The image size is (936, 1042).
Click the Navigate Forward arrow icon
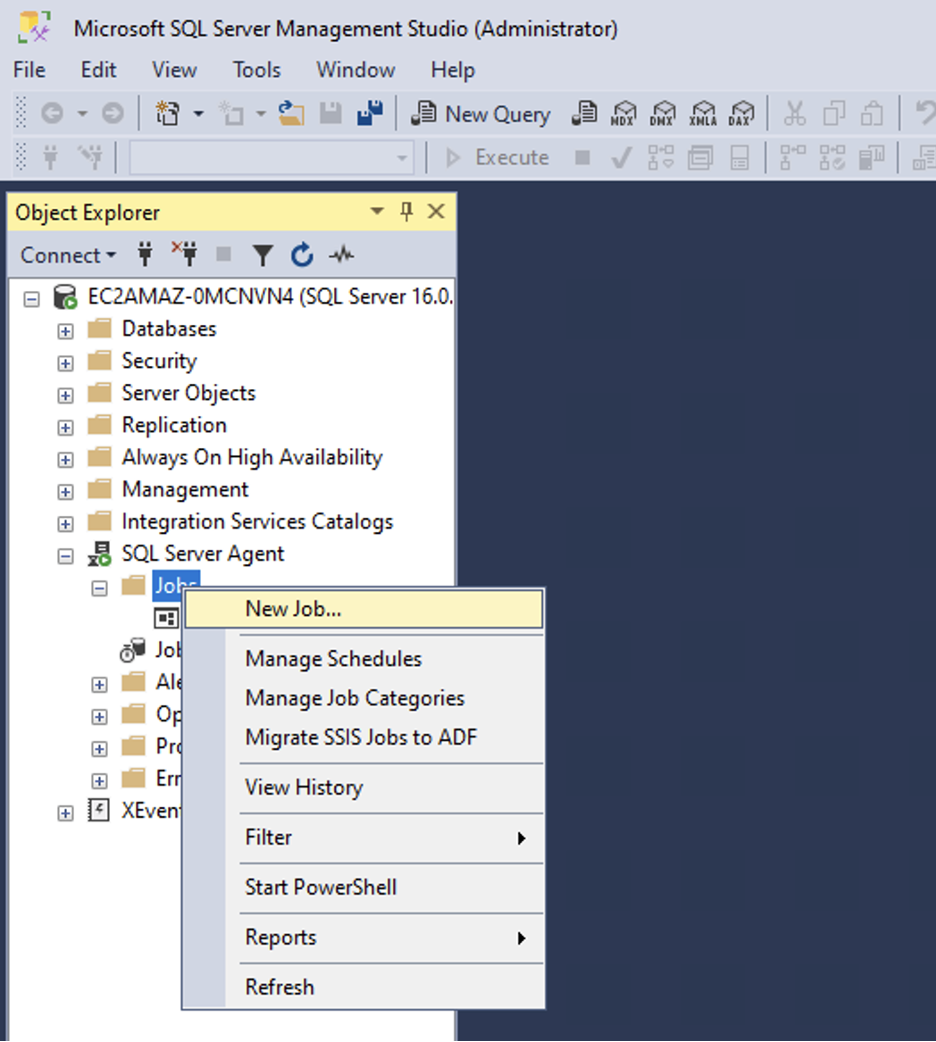coord(112,114)
